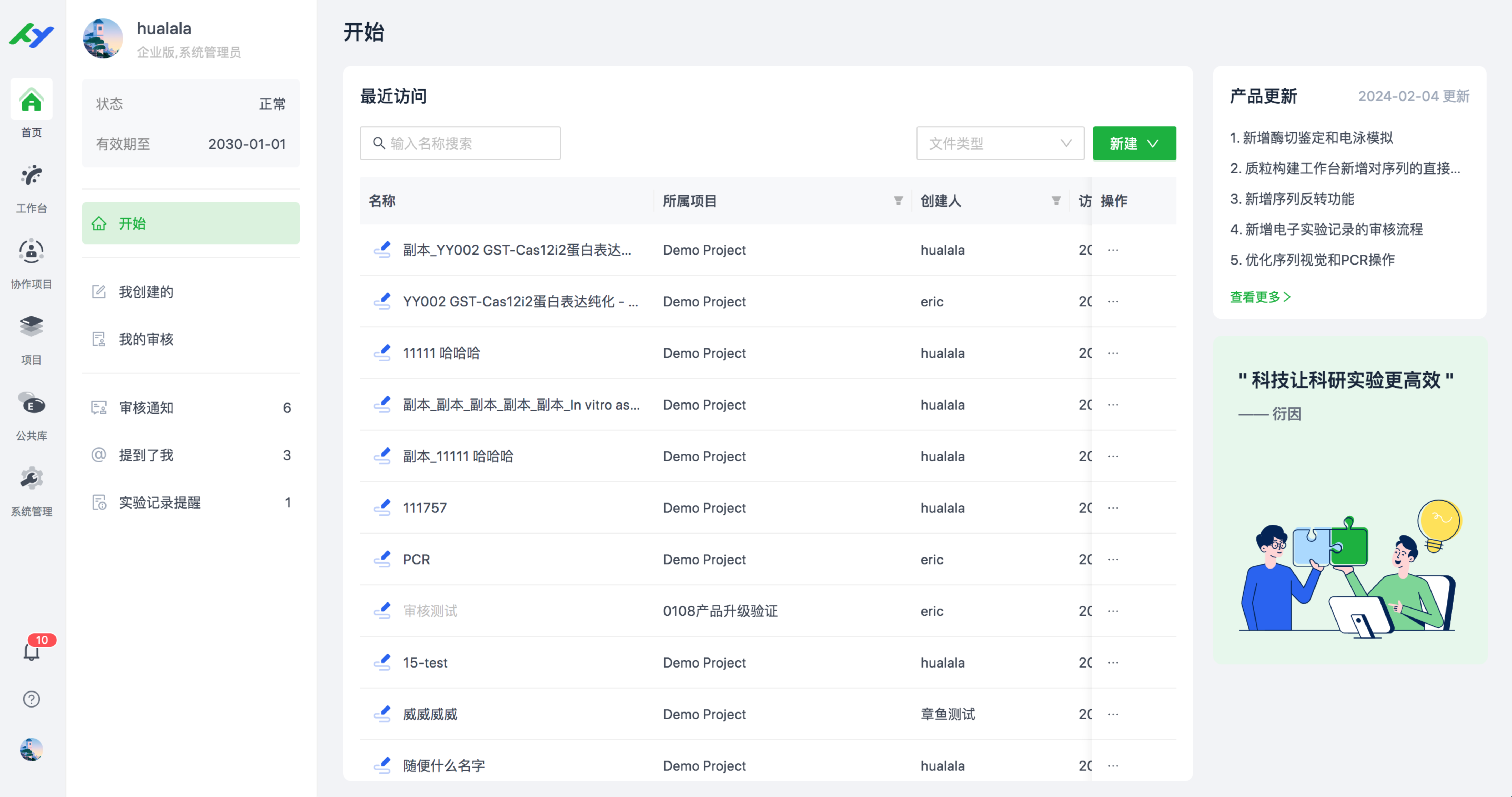Viewport: 1512px width, 797px height.
Task: Open the help question mark icon
Action: 32,699
